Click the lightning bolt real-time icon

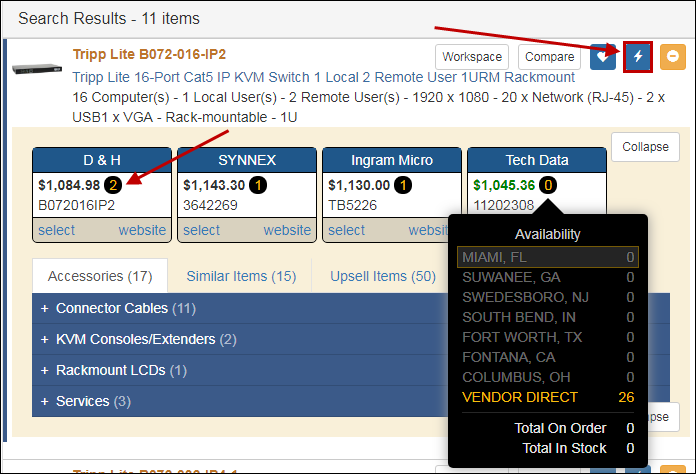click(x=638, y=57)
